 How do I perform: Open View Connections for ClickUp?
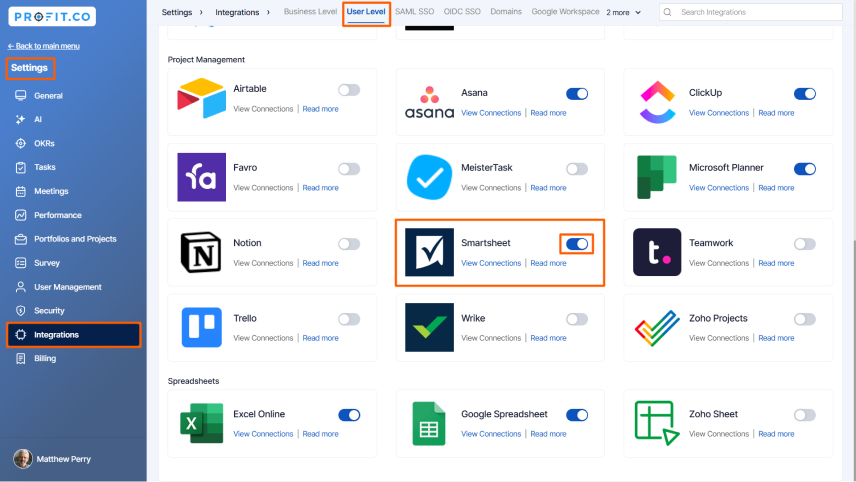(x=718, y=113)
